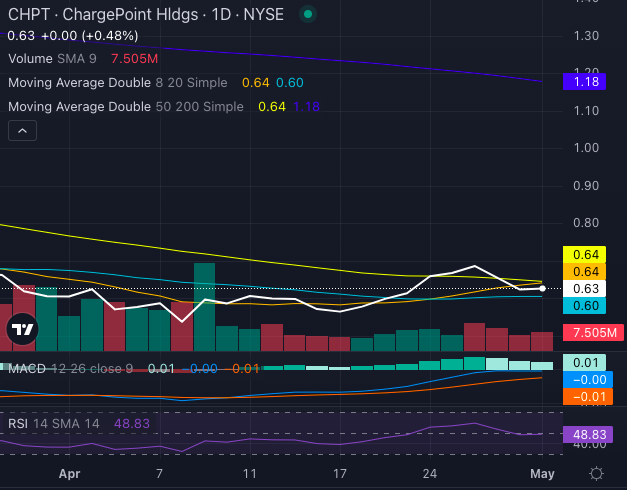Click the orange -0.01 signal axis label
The image size is (627, 490).
(x=587, y=397)
